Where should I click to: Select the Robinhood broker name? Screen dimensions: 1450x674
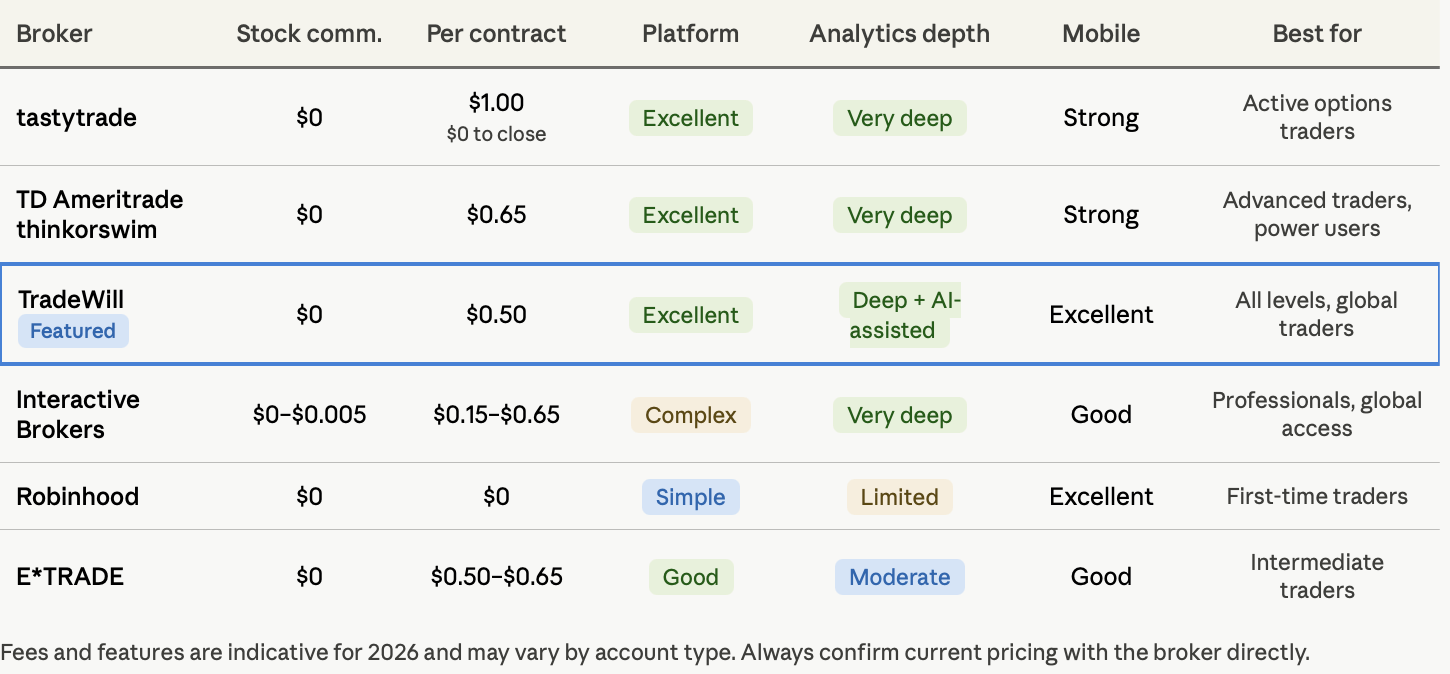77,497
